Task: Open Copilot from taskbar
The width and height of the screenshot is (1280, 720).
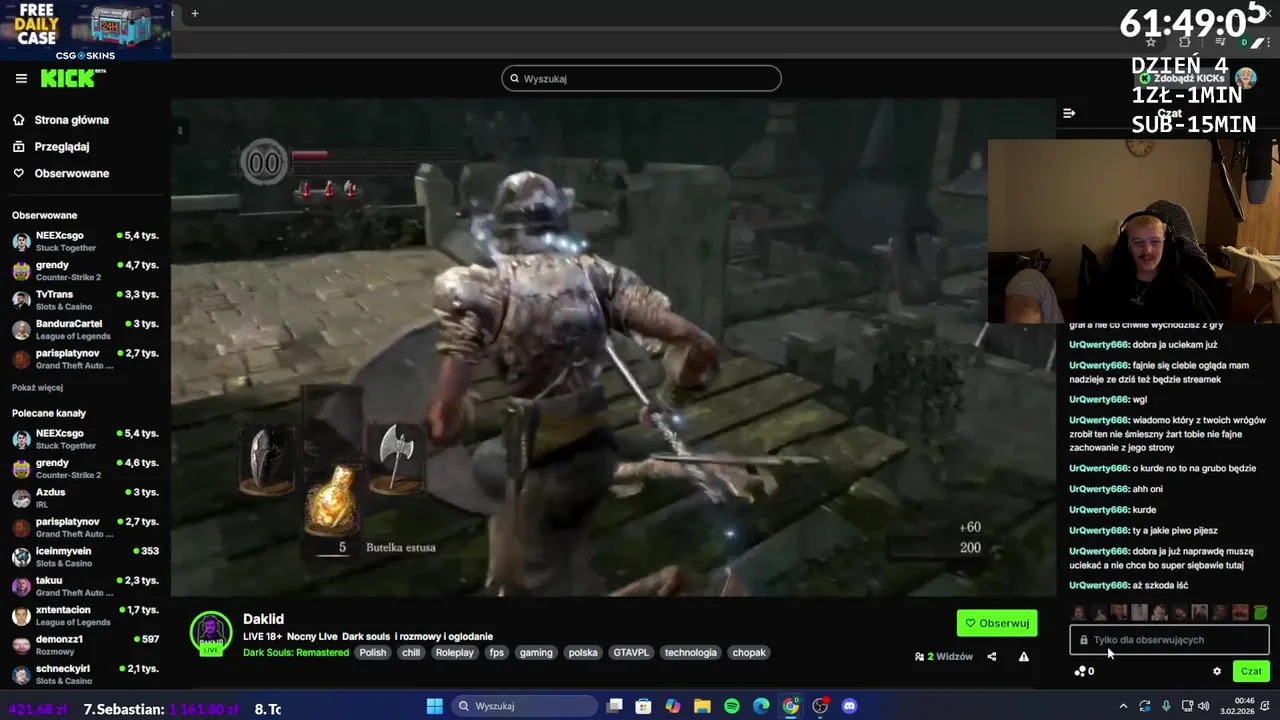Action: coord(673,706)
